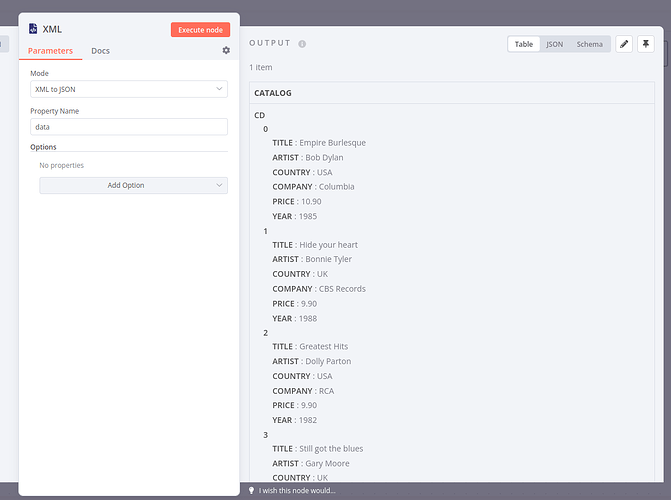Click the '1 item' count text
671x500 pixels.
pos(261,67)
